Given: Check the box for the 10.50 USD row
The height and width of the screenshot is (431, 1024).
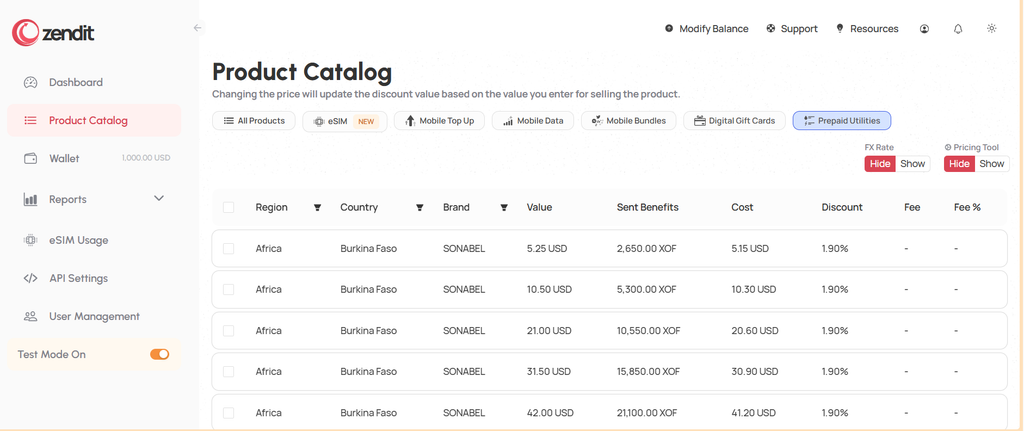Looking at the screenshot, I should tap(228, 289).
